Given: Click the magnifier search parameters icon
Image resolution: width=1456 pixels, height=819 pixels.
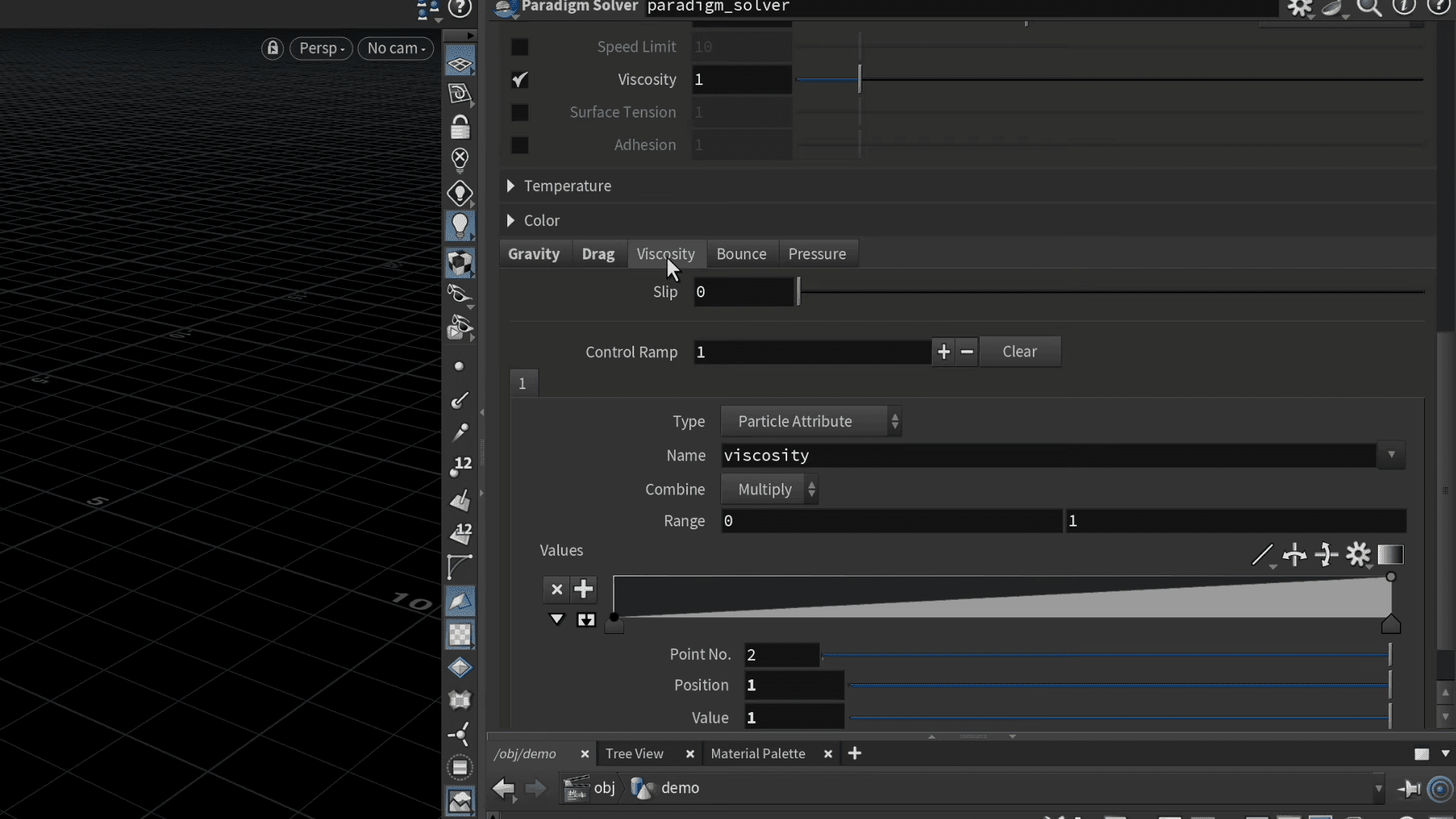Looking at the screenshot, I should 1369,8.
